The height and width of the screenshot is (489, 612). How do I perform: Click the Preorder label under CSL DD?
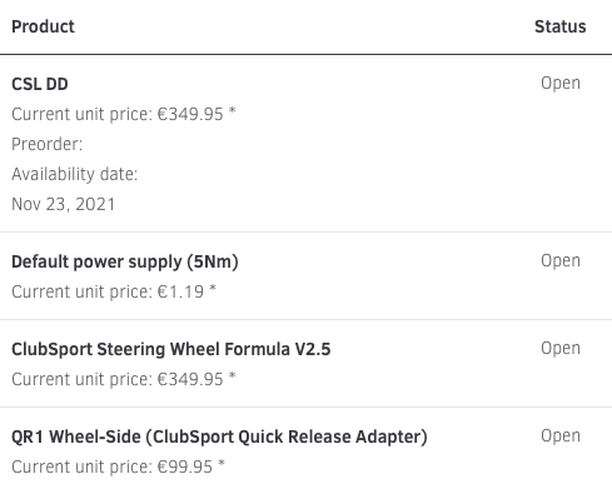(x=47, y=144)
